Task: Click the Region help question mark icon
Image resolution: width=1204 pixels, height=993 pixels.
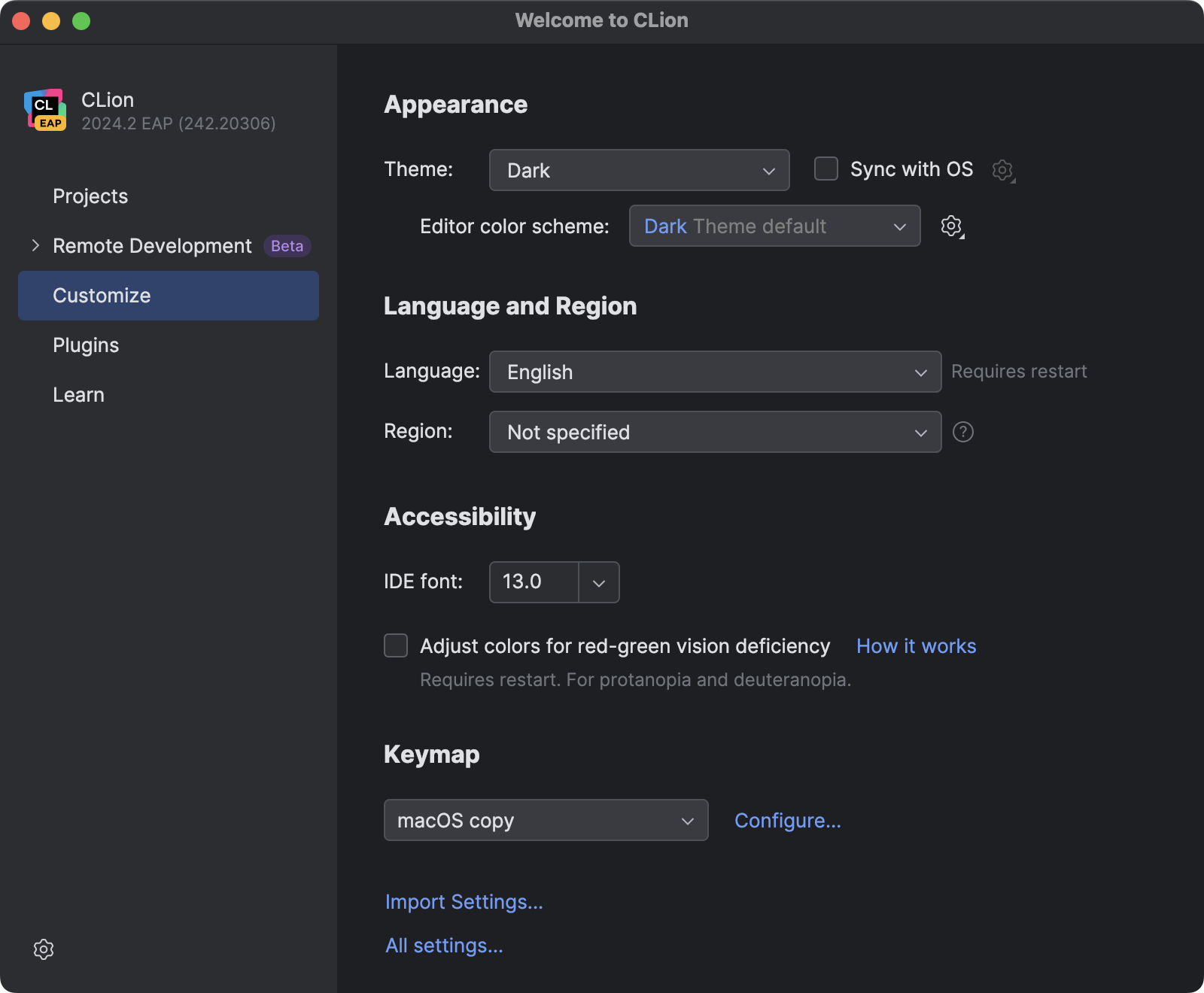Action: click(962, 432)
